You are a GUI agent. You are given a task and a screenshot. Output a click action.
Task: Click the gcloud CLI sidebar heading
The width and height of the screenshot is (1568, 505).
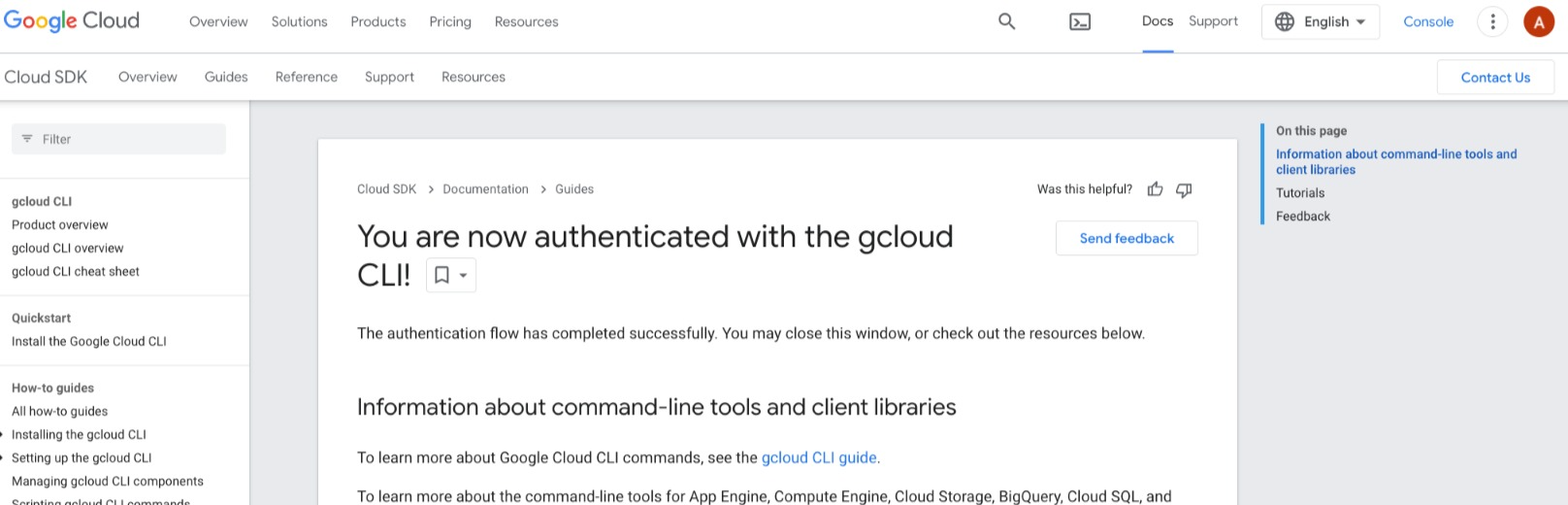point(42,202)
